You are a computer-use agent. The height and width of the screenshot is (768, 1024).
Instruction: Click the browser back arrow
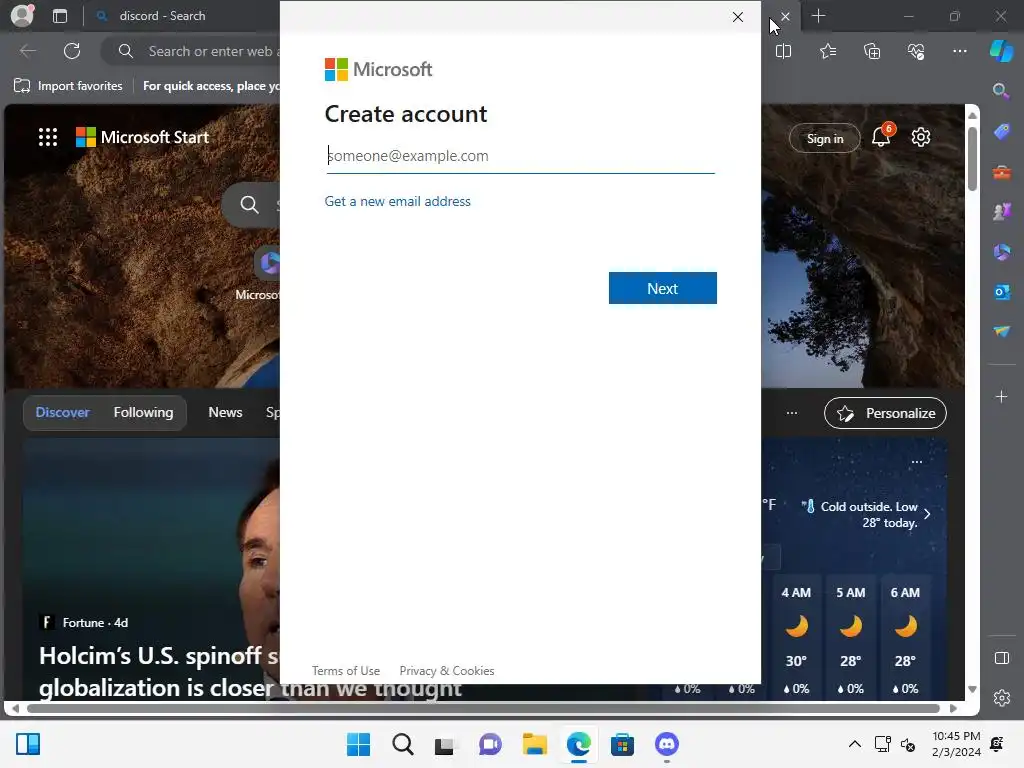click(28, 51)
